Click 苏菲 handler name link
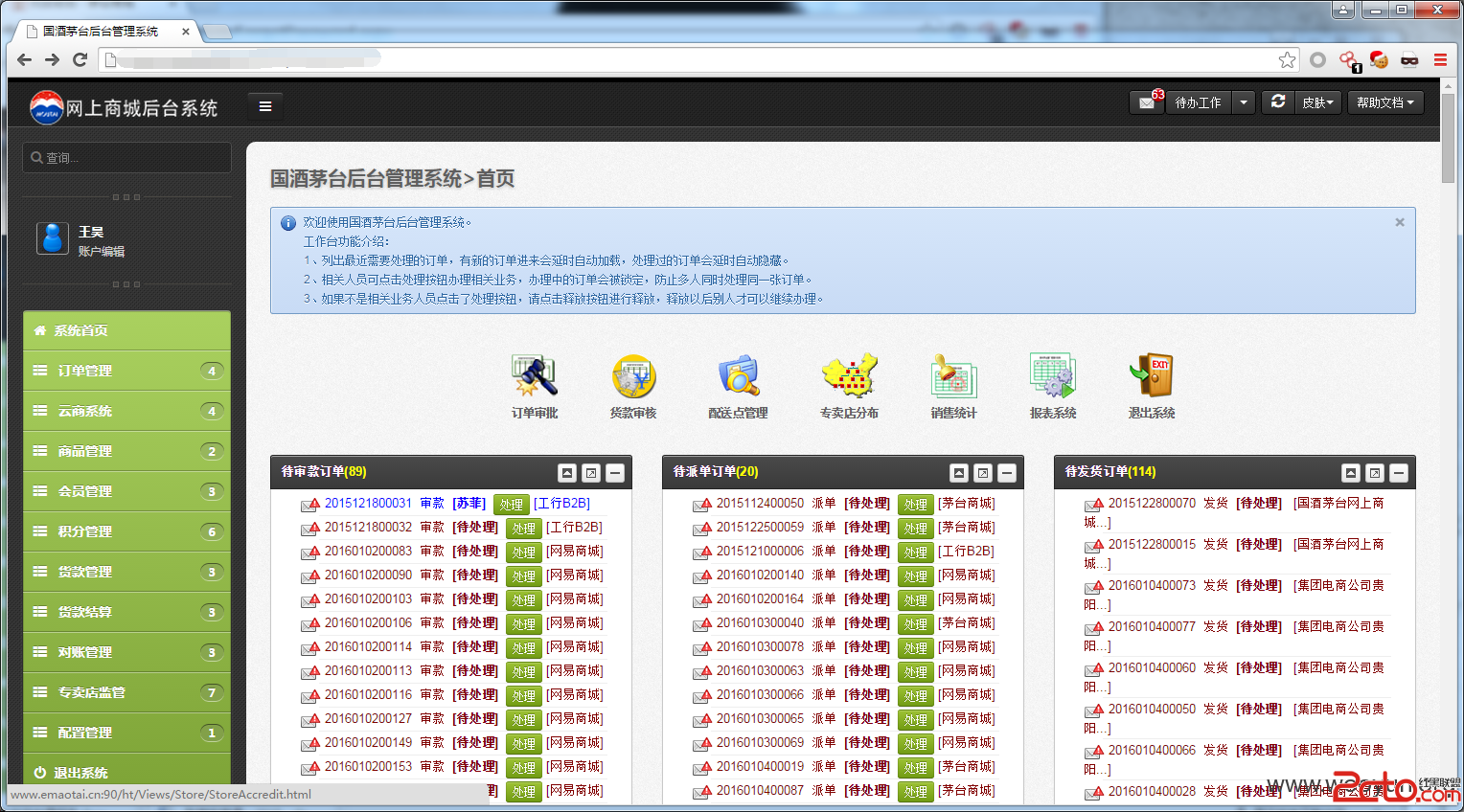Screen dimensions: 1464x812 click(x=469, y=503)
